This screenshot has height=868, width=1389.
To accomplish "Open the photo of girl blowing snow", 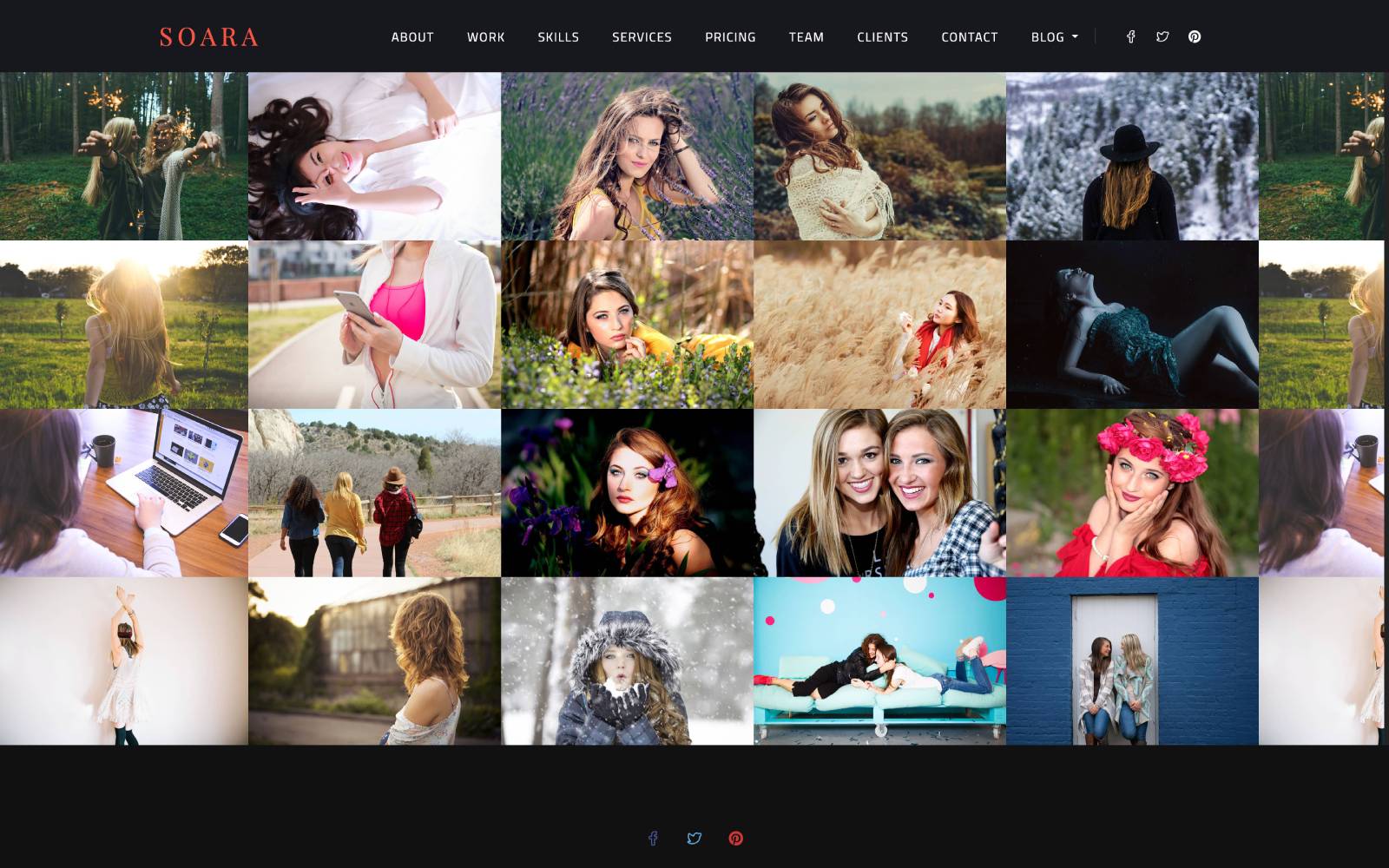I will [x=627, y=661].
